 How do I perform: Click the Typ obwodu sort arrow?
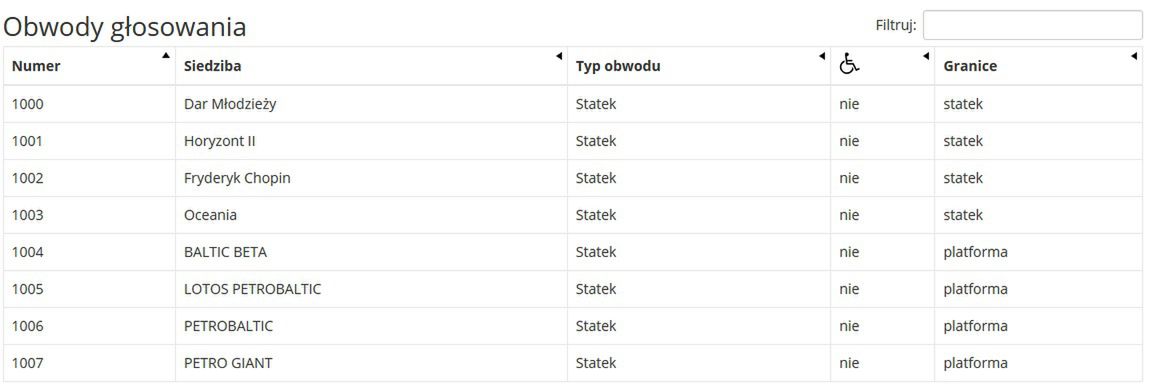click(821, 56)
